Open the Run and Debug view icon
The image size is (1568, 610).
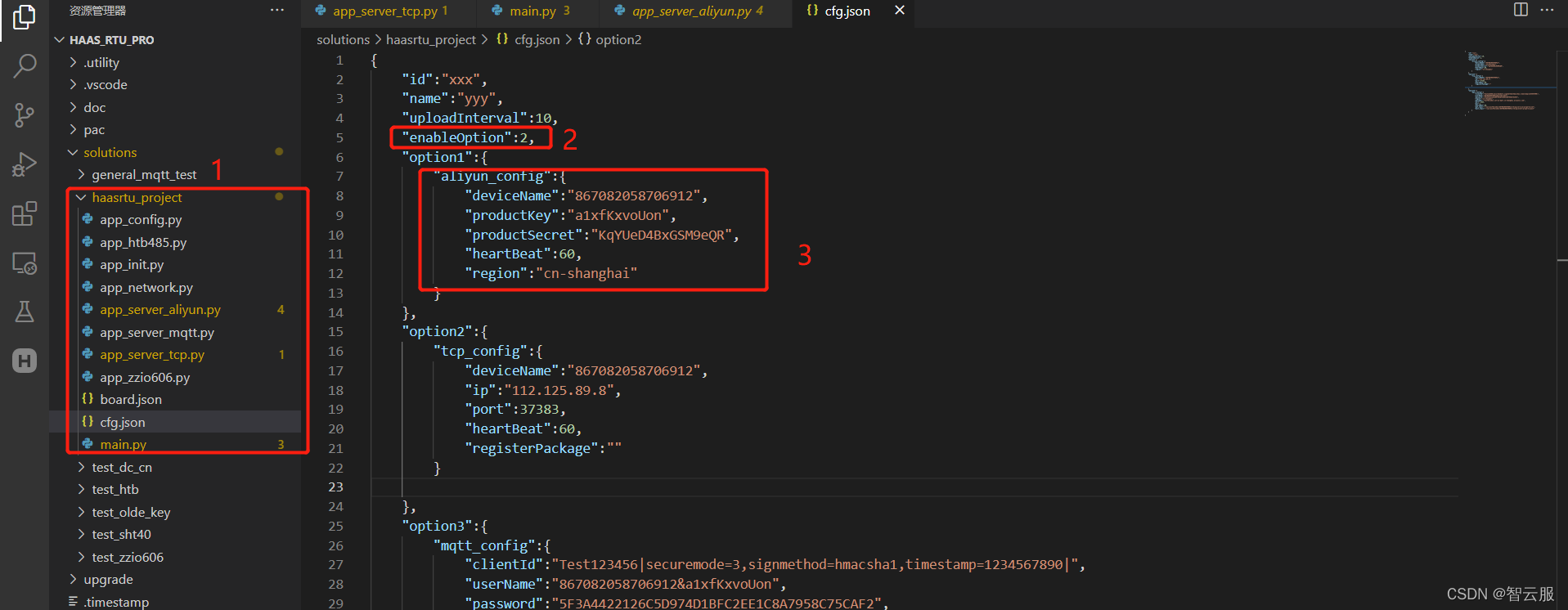tap(25, 164)
